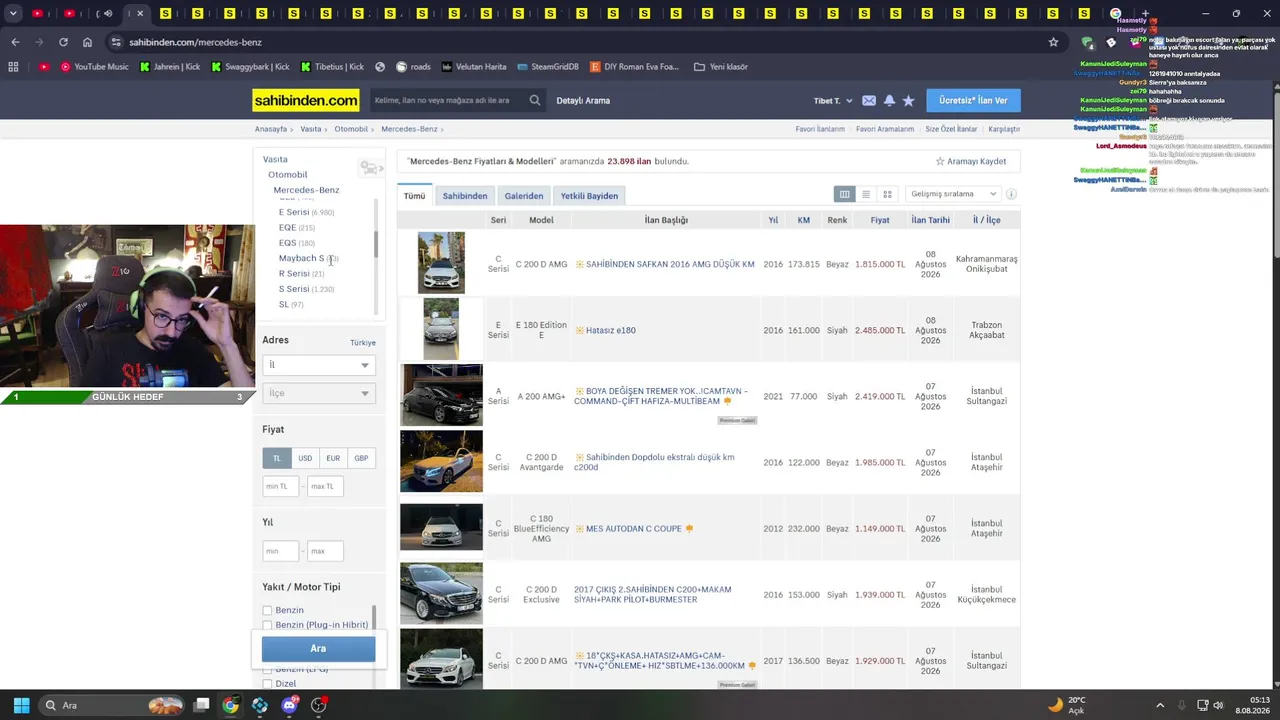1280x720 pixels.
Task: Open the Gelişmiş sıralama sort dropdown
Action: (x=953, y=194)
